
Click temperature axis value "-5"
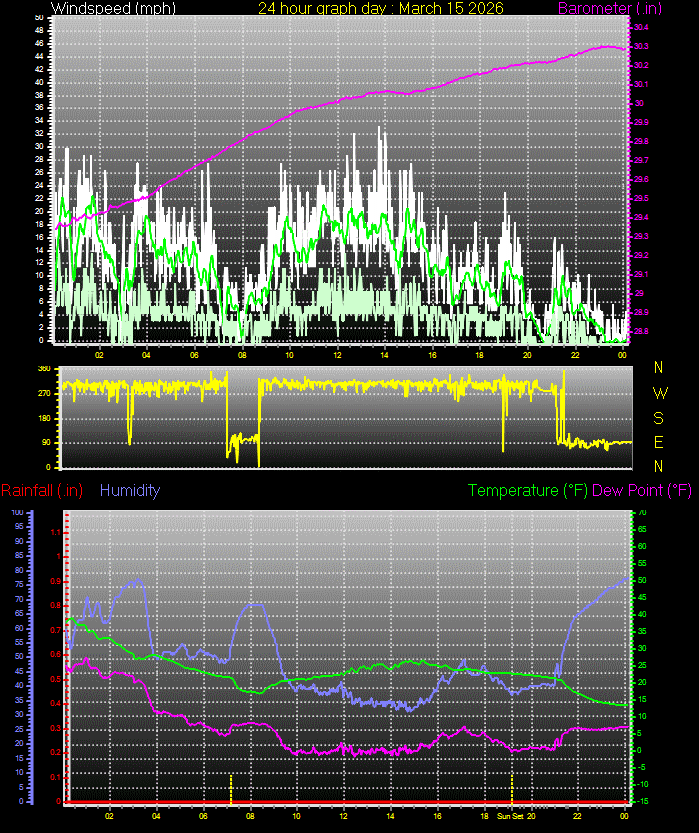(x=641, y=767)
